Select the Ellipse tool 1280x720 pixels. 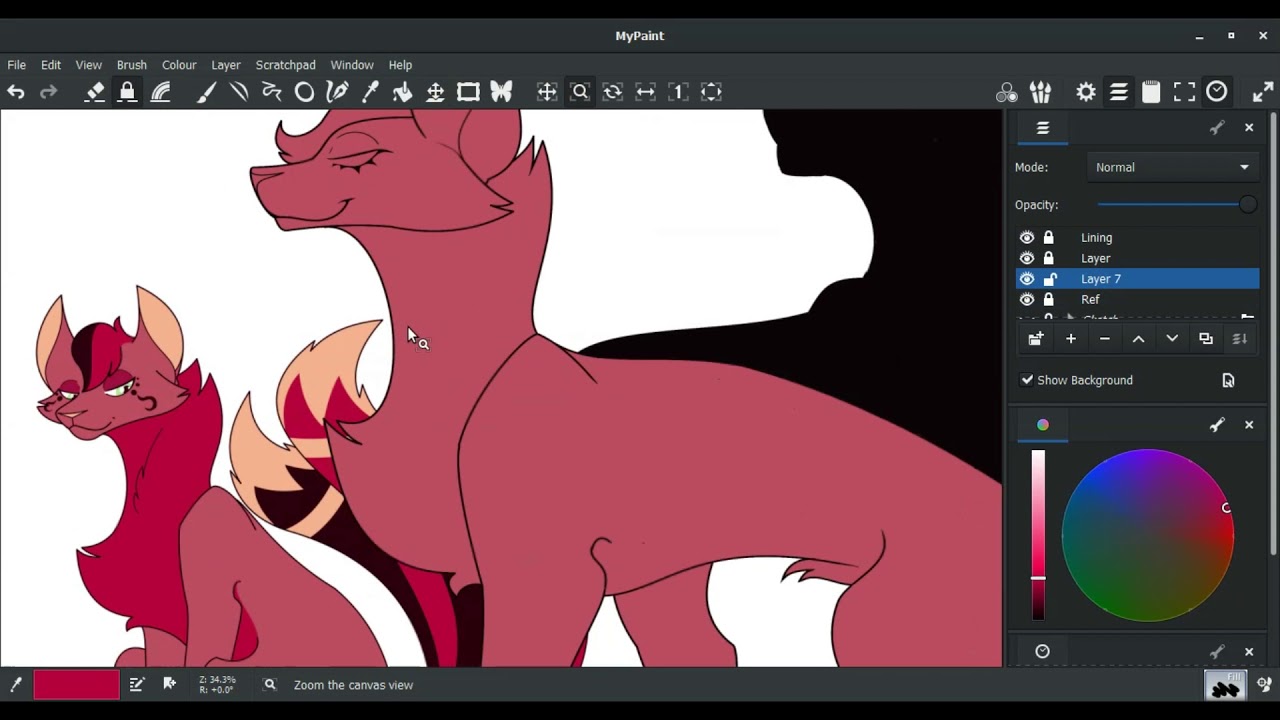click(304, 92)
